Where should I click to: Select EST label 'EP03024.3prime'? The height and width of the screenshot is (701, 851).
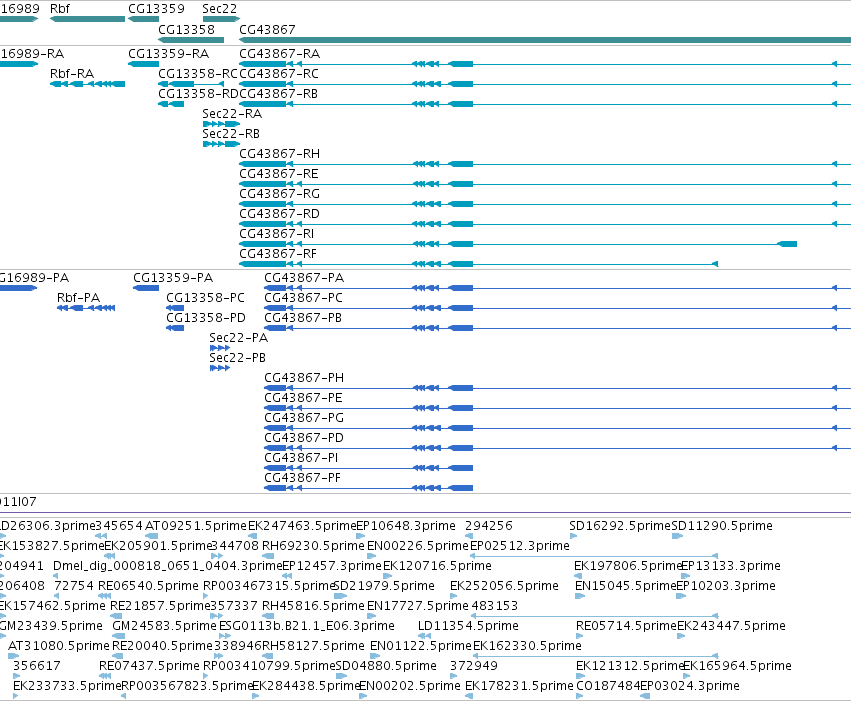click(x=690, y=686)
